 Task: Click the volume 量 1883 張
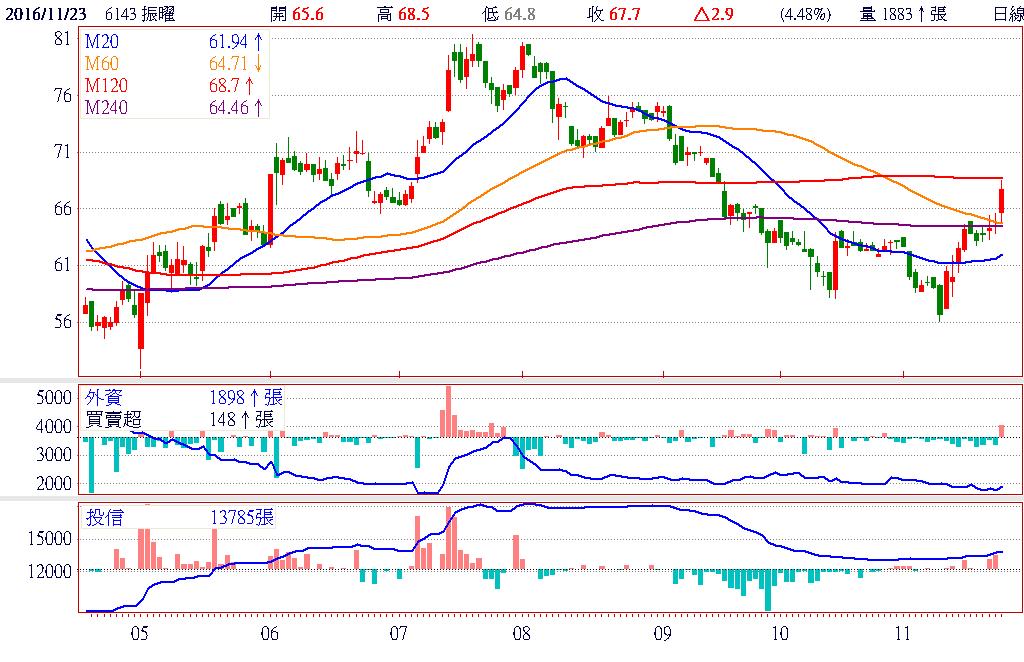click(903, 14)
